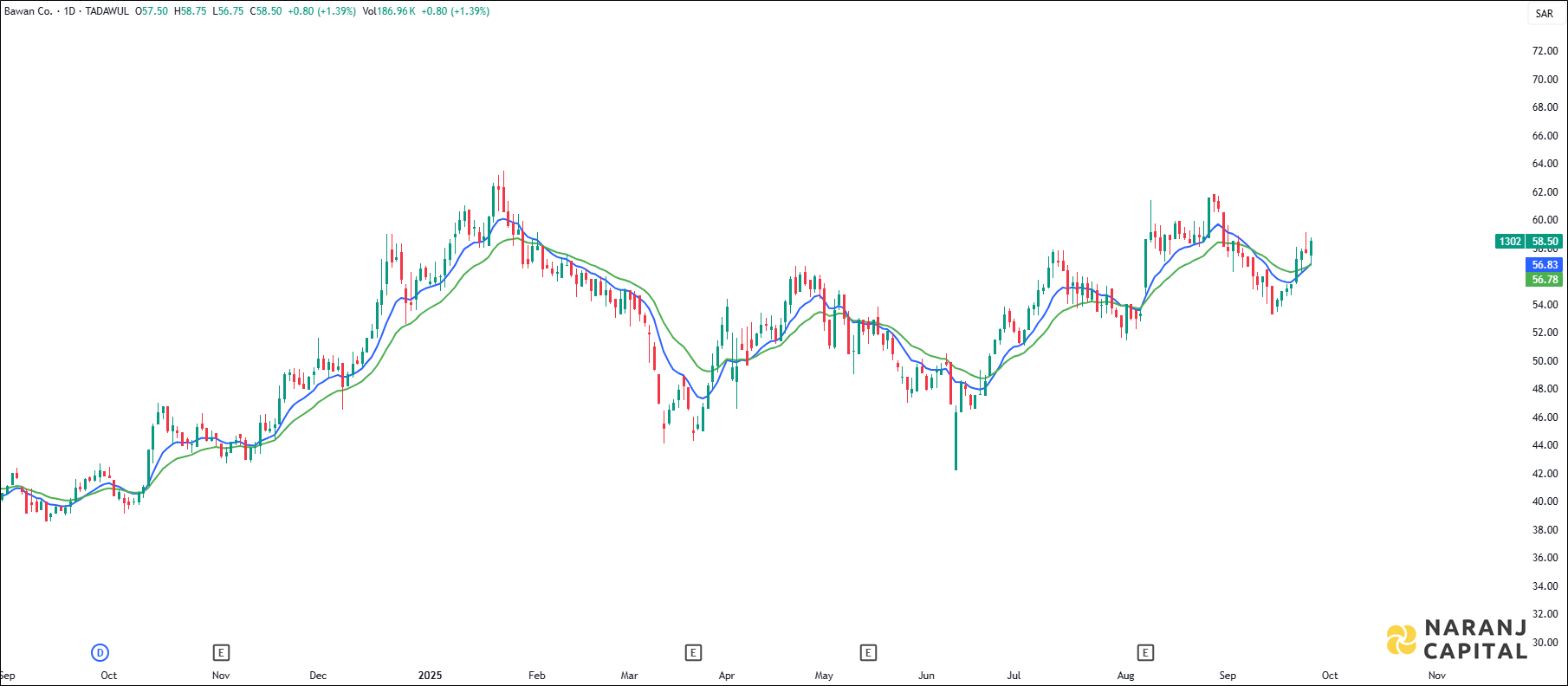Click the volume value Vol186.96K
This screenshot has width=1568, height=686.
(x=389, y=11)
